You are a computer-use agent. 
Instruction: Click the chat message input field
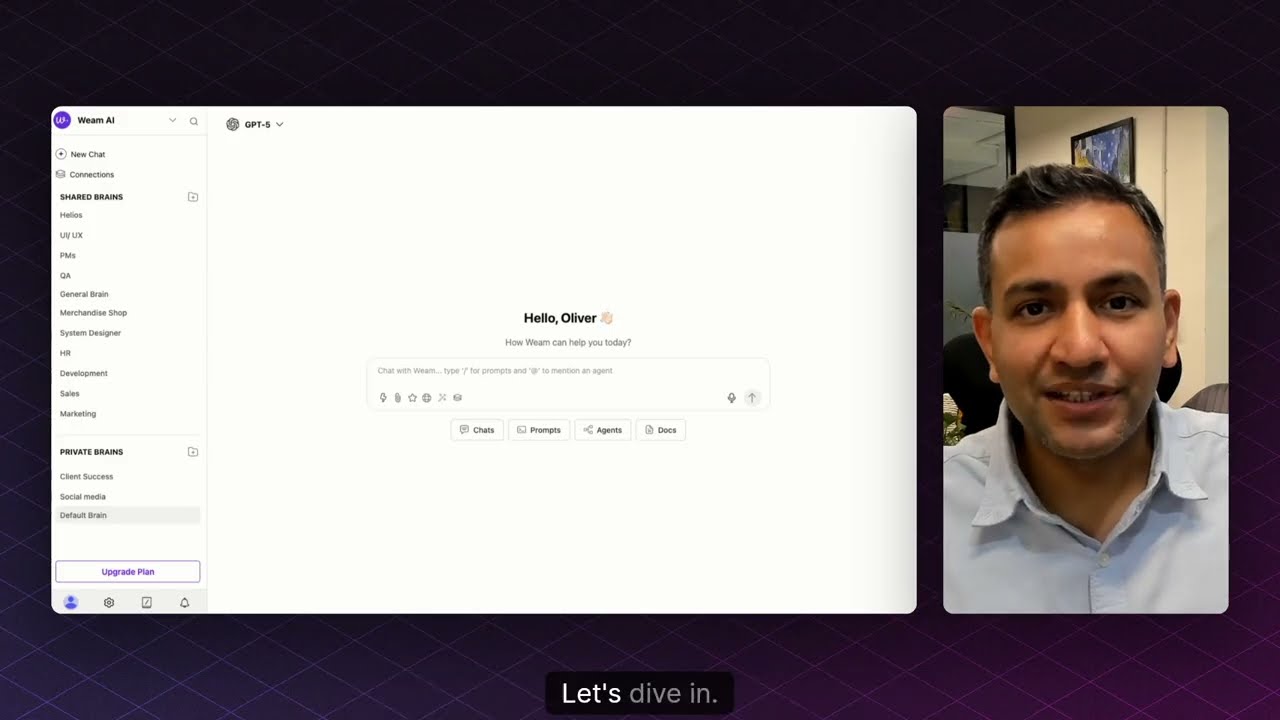pos(568,371)
